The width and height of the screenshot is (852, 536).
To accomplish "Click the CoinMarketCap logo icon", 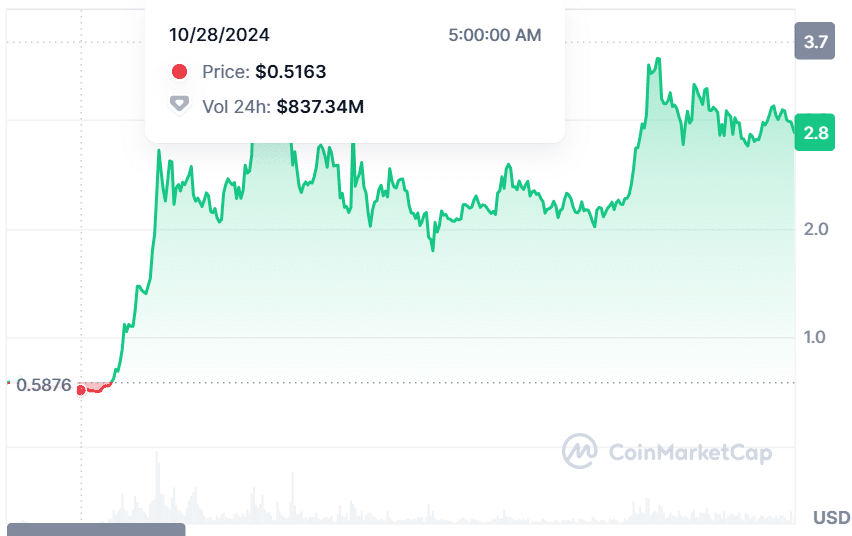I will pyautogui.click(x=580, y=451).
